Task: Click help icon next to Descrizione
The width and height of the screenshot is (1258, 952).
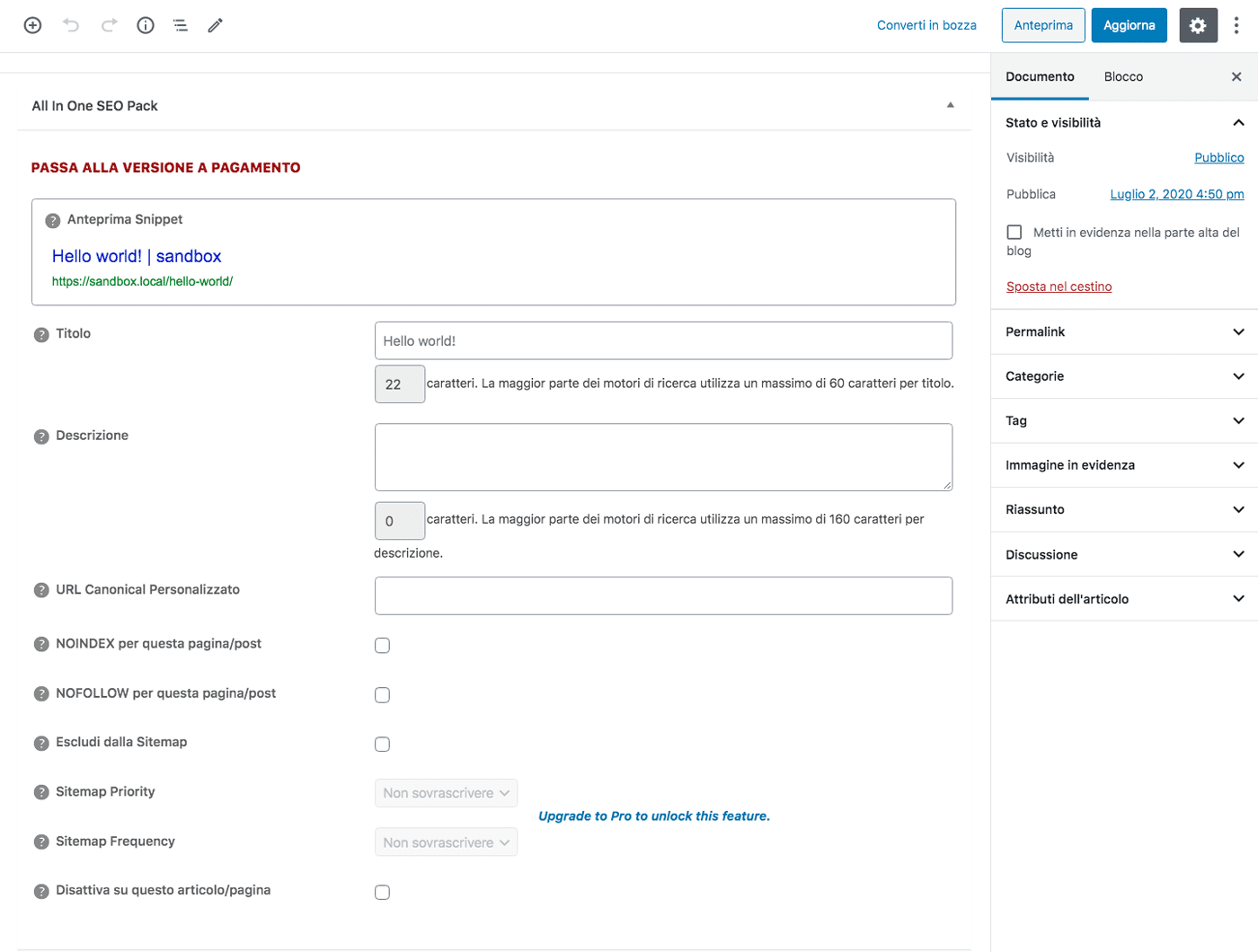Action: [41, 436]
